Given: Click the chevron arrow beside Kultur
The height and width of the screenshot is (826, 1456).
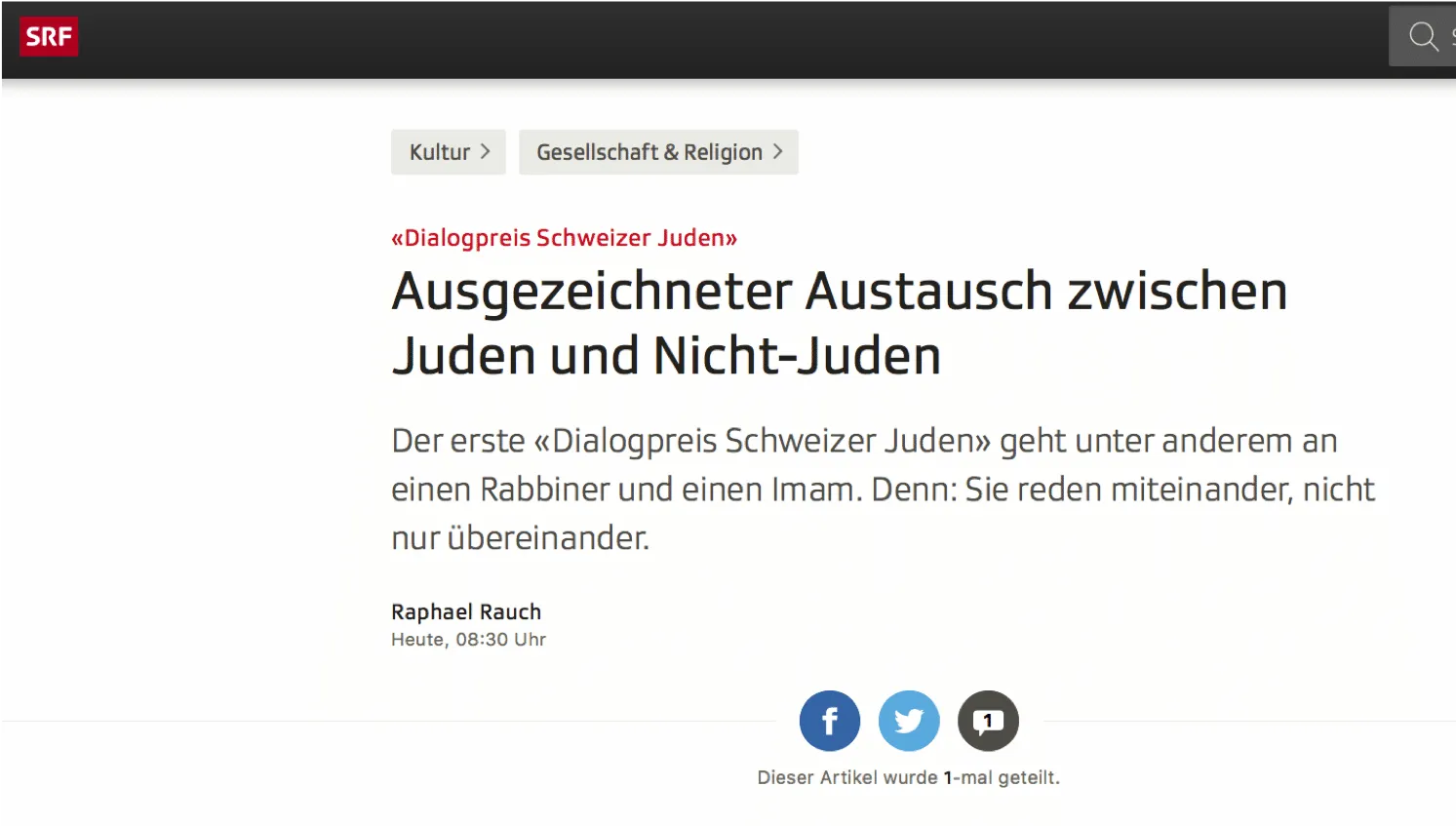Looking at the screenshot, I should [485, 152].
